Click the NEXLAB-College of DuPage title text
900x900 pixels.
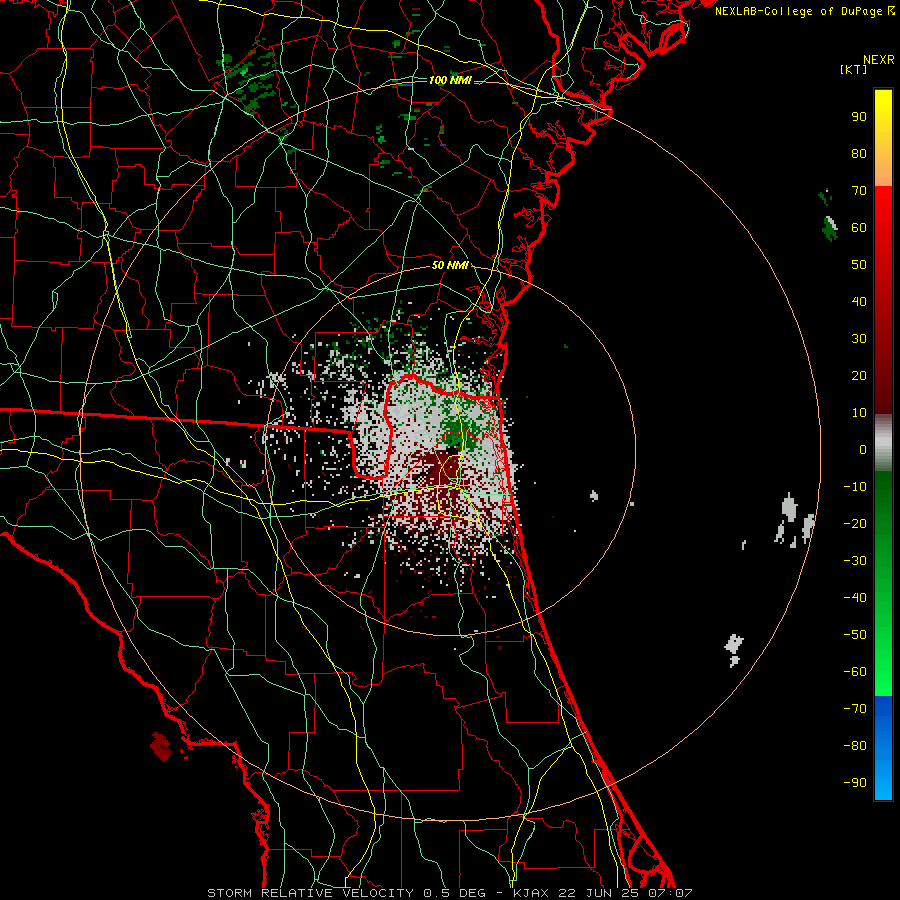[804, 11]
